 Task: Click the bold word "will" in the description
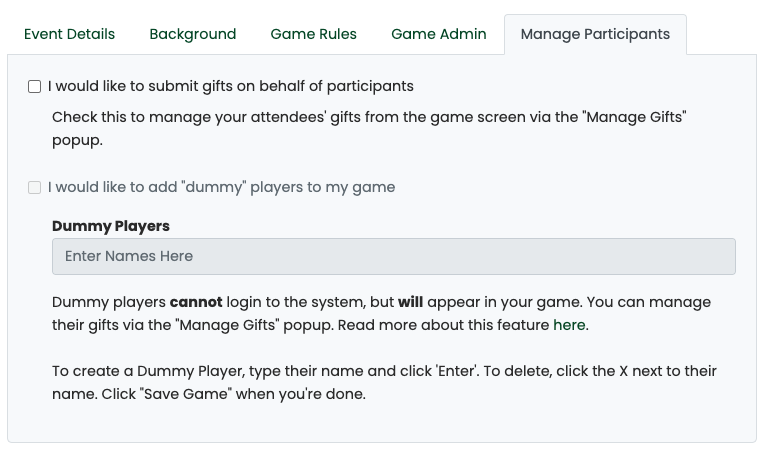click(410, 302)
